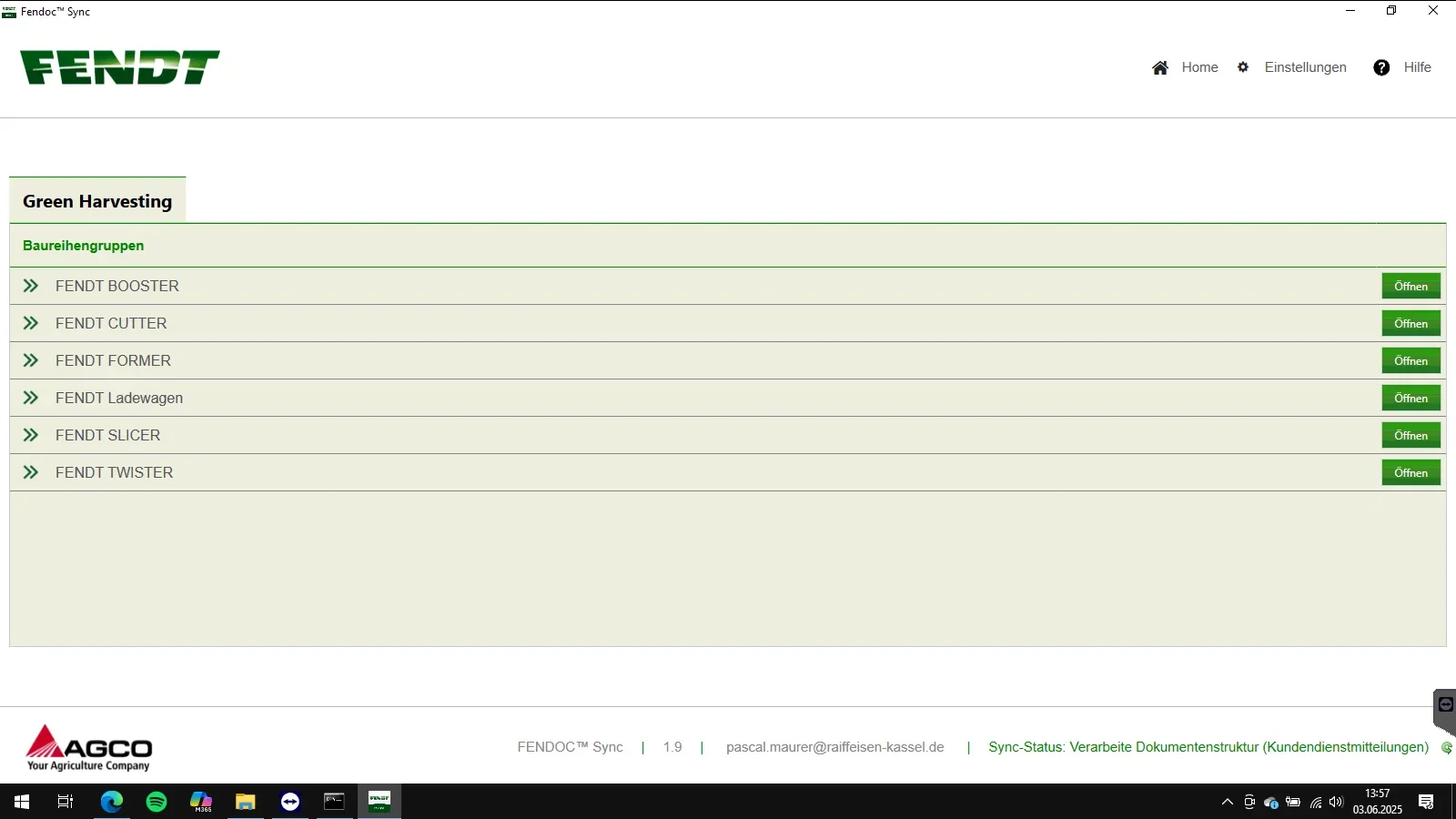Click the Wi-Fi network tray icon
The width and height of the screenshot is (1456, 819).
1316,802
